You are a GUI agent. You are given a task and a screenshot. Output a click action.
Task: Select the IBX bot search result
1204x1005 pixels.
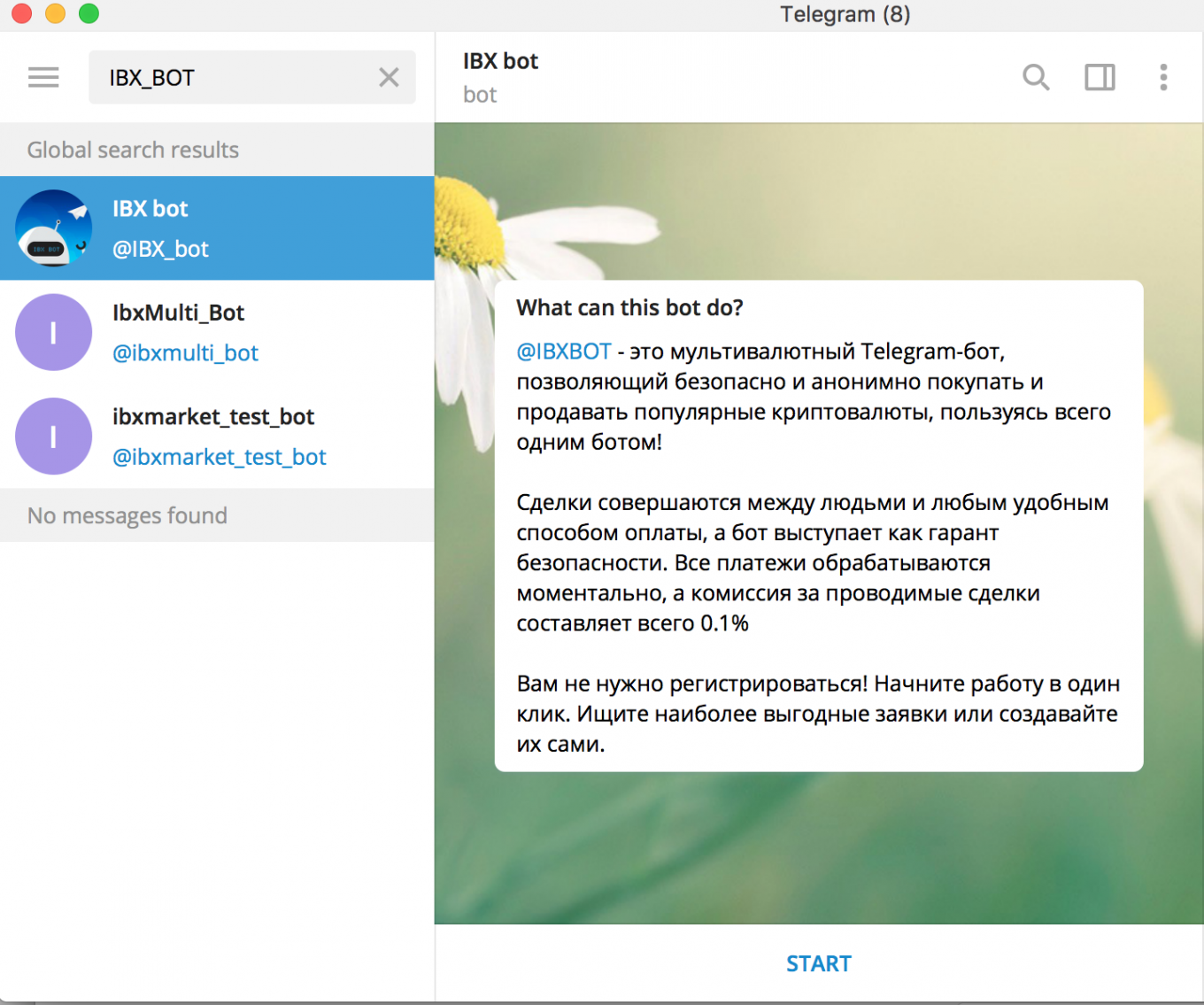[217, 228]
